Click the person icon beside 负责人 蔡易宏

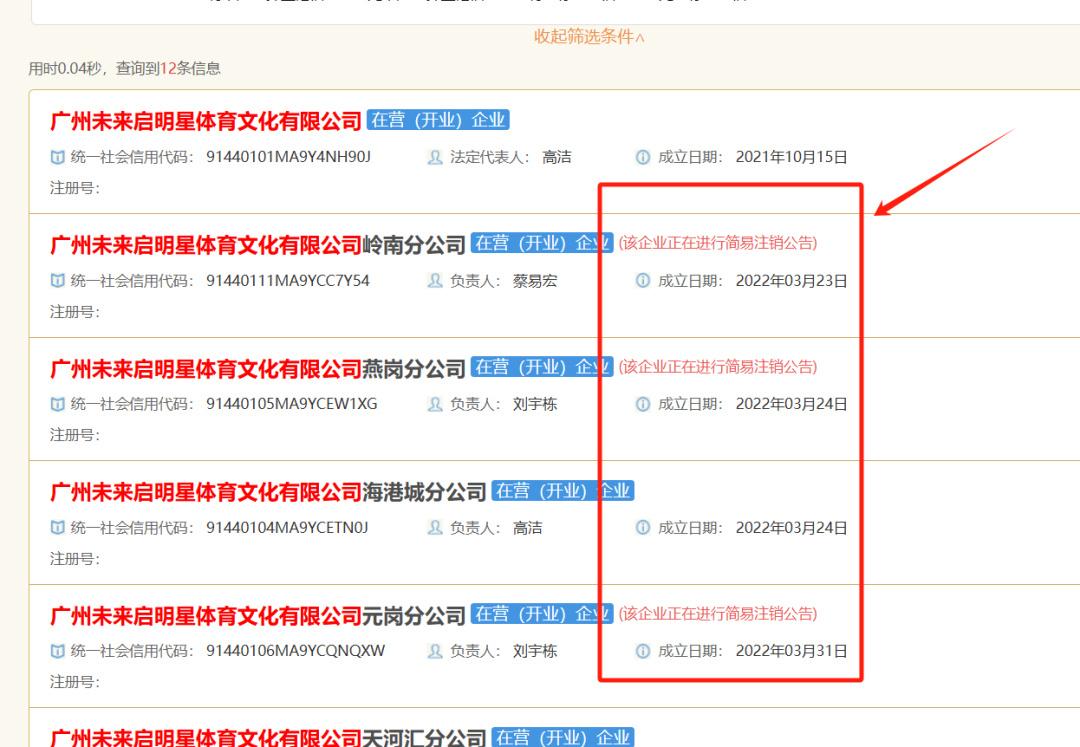435,281
